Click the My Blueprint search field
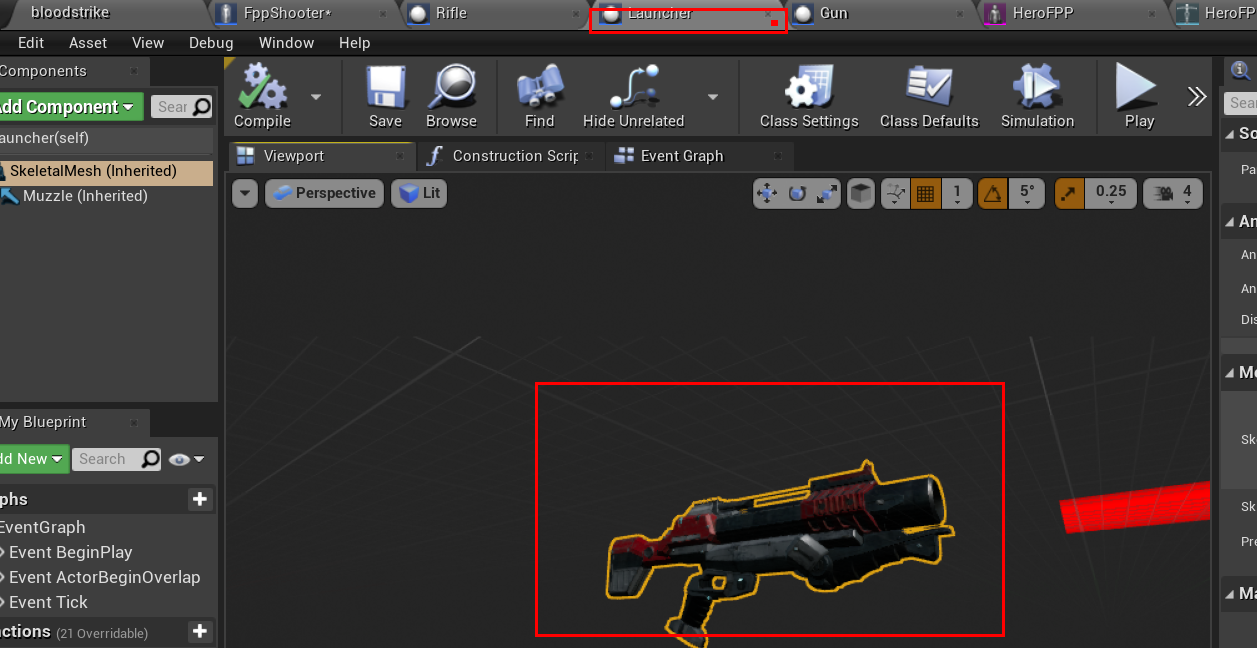Viewport: 1257px width, 648px height. click(x=117, y=459)
